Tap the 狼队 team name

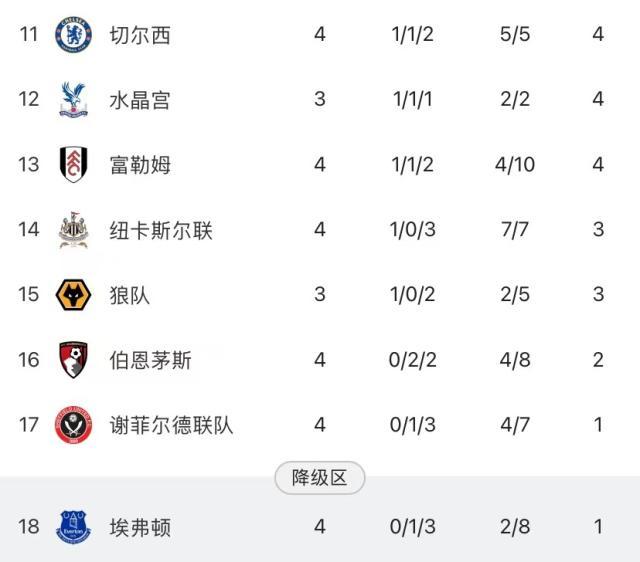coord(130,295)
